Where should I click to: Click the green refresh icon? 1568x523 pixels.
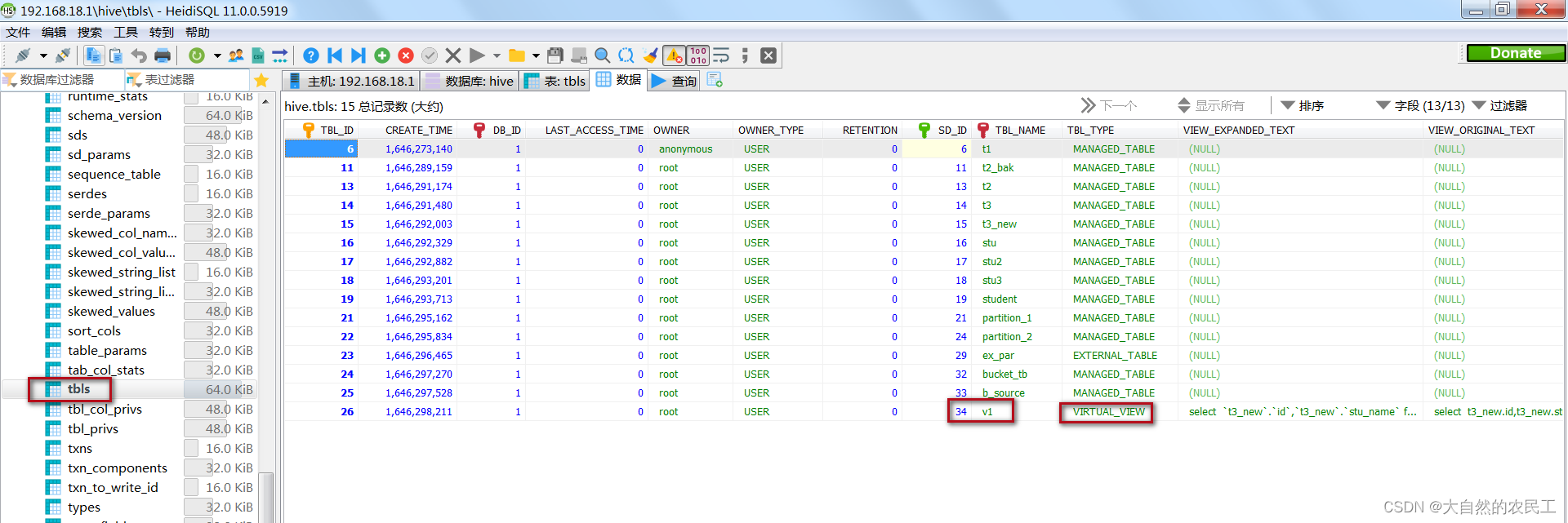(x=197, y=55)
